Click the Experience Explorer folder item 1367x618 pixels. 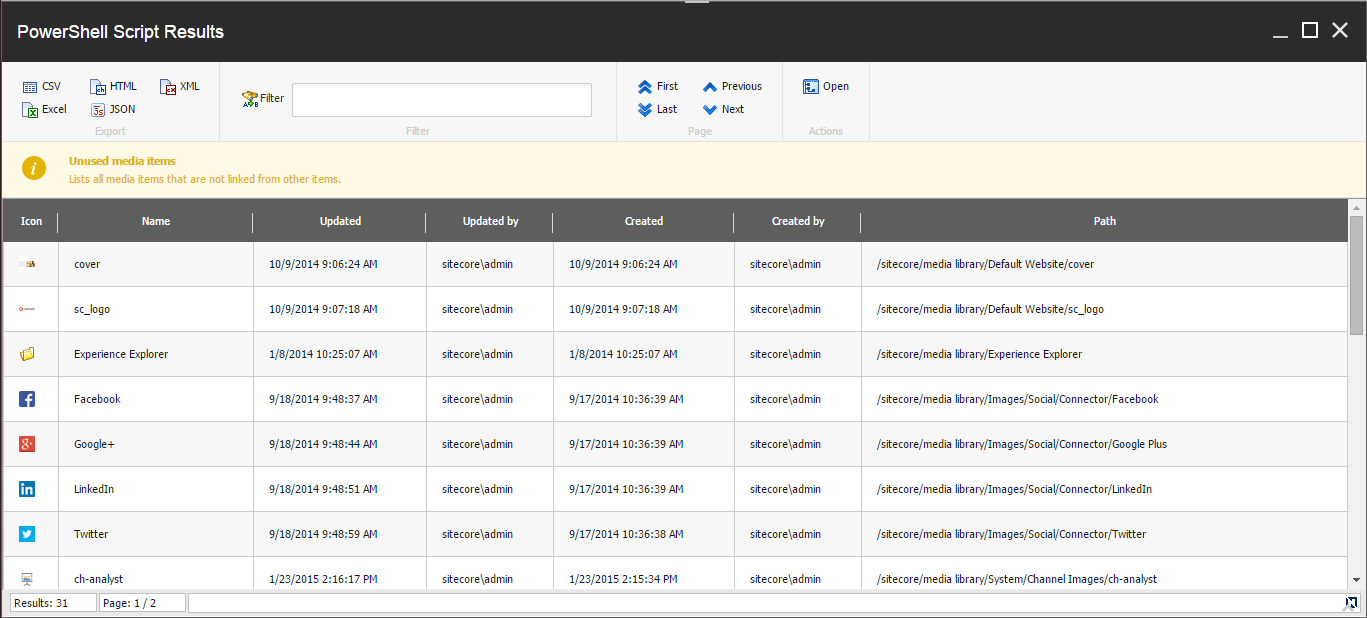(x=120, y=354)
